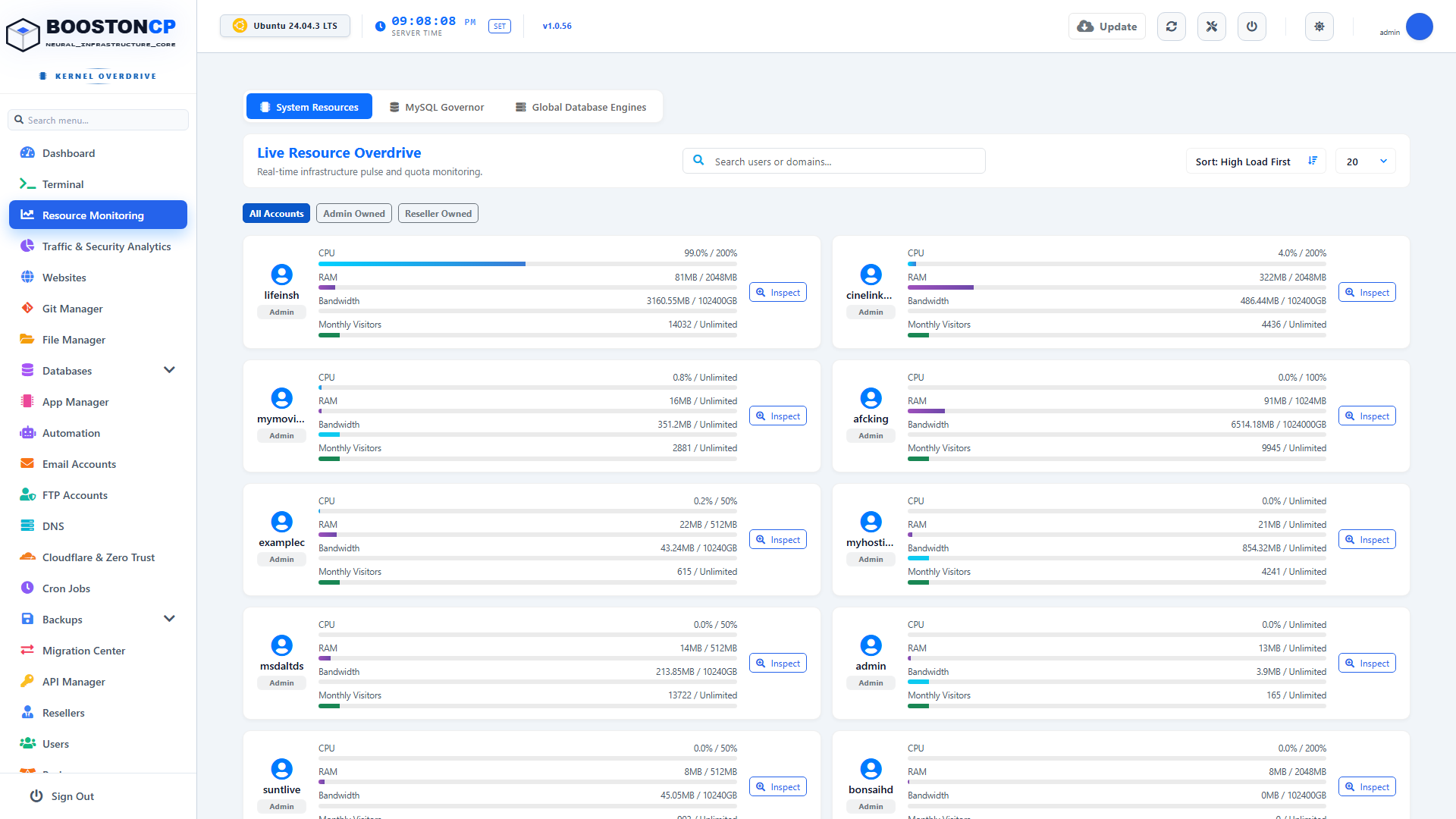
Task: Click the power icon in header
Action: (x=1252, y=27)
